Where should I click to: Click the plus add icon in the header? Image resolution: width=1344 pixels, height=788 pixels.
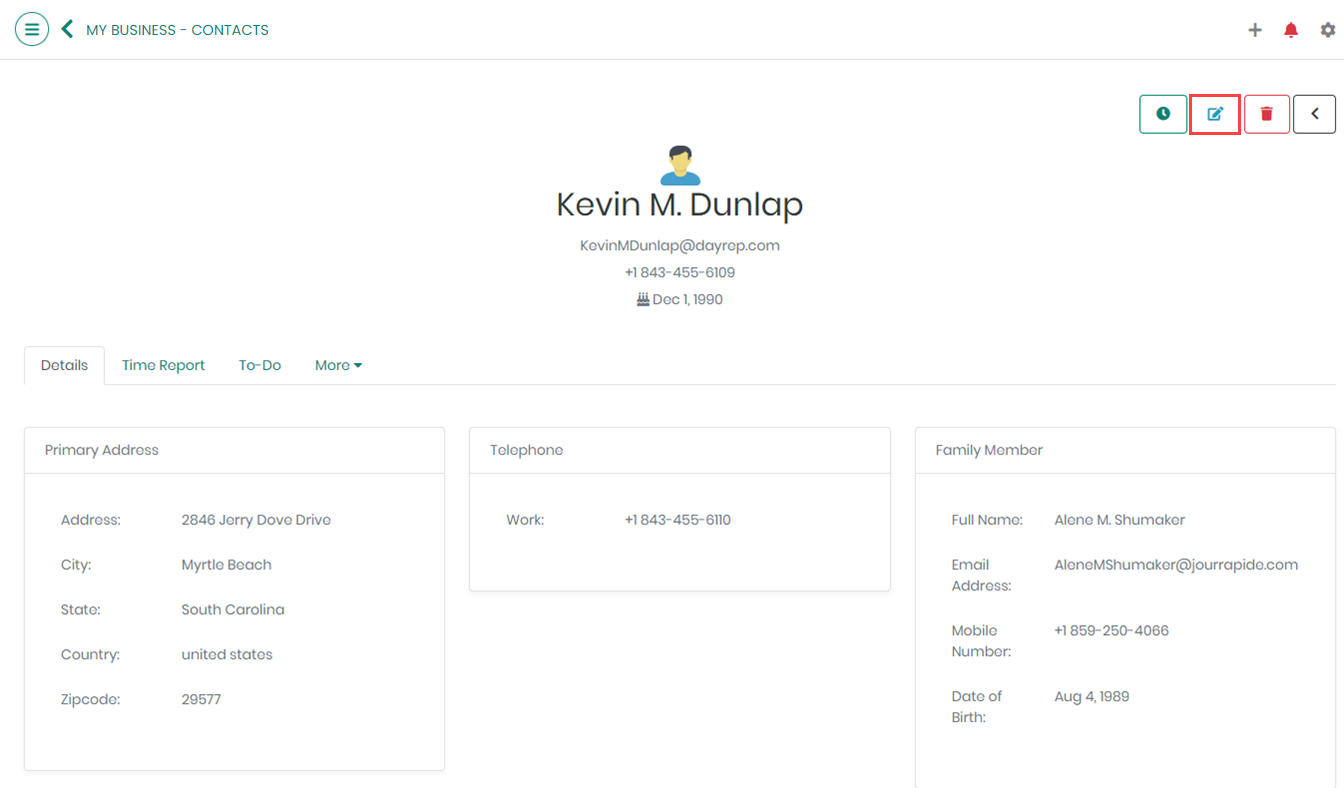1255,30
